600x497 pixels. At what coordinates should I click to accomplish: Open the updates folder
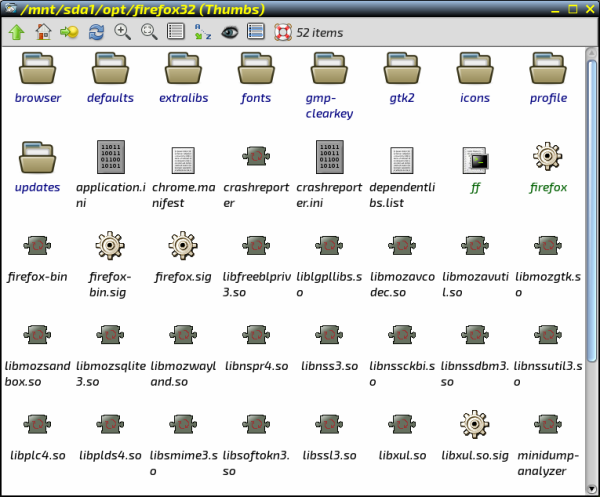(x=38, y=158)
